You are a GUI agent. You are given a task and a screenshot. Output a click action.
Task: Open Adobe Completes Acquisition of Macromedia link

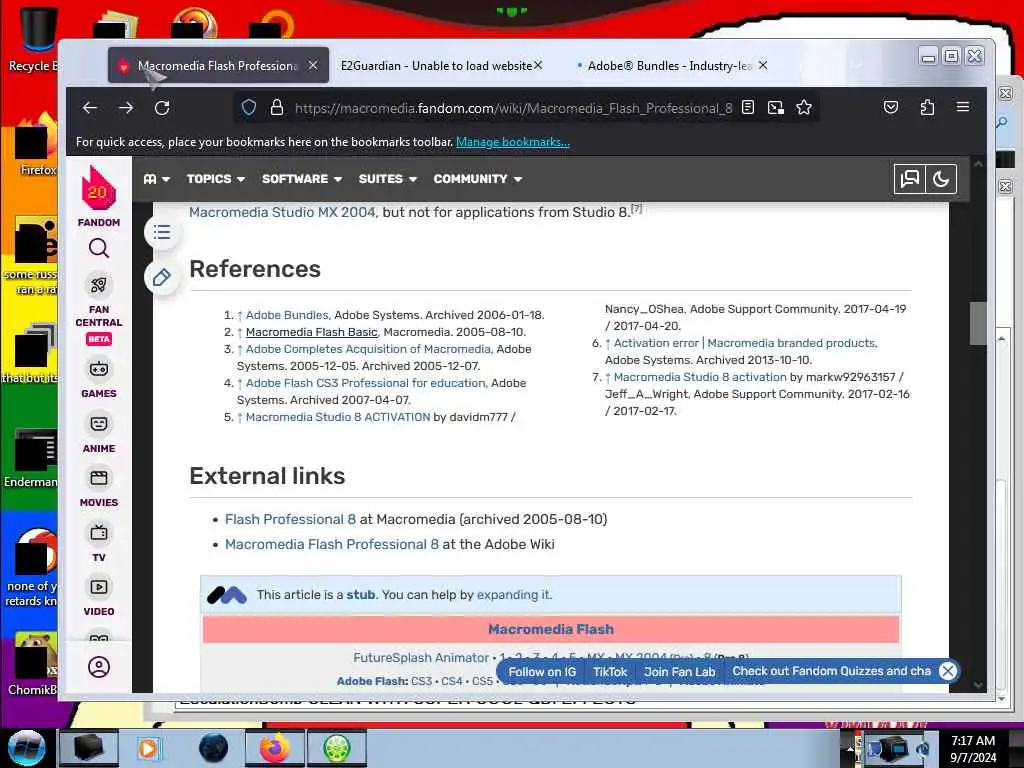pos(368,349)
